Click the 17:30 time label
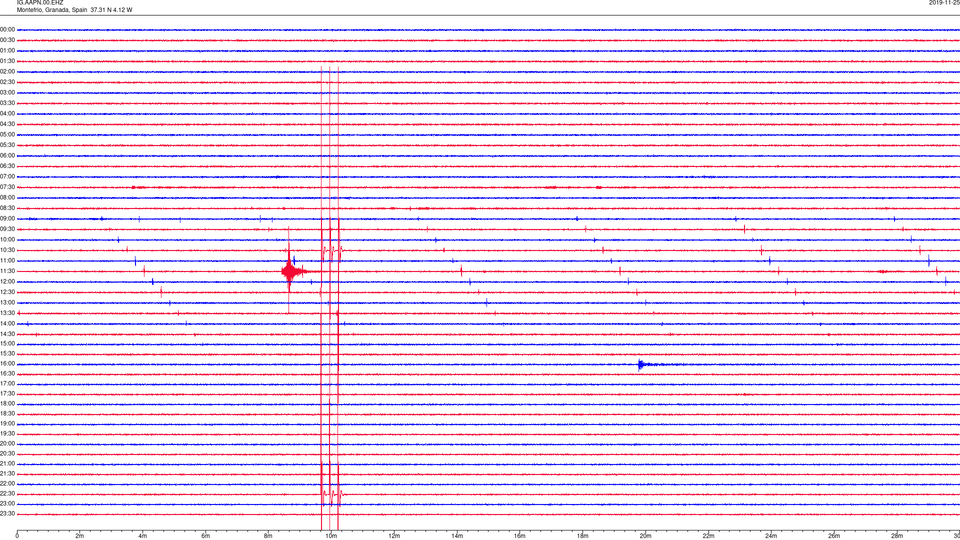 7,394
